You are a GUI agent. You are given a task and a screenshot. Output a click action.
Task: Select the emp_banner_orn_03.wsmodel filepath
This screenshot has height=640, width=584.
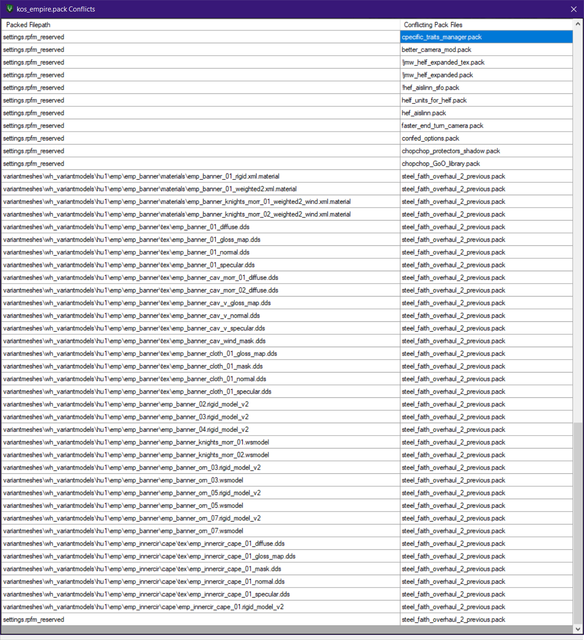pos(200,480)
